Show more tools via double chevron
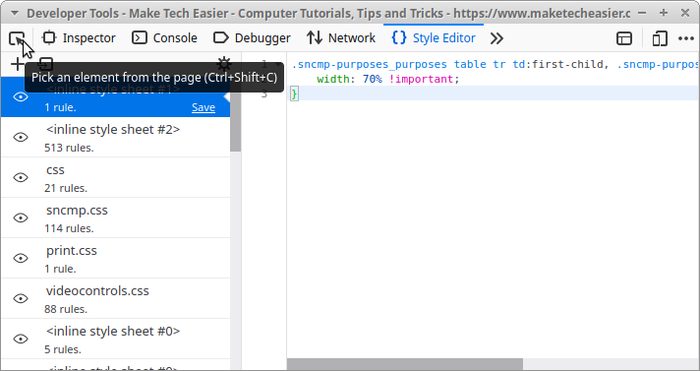Image resolution: width=700 pixels, height=371 pixels. (x=496, y=38)
